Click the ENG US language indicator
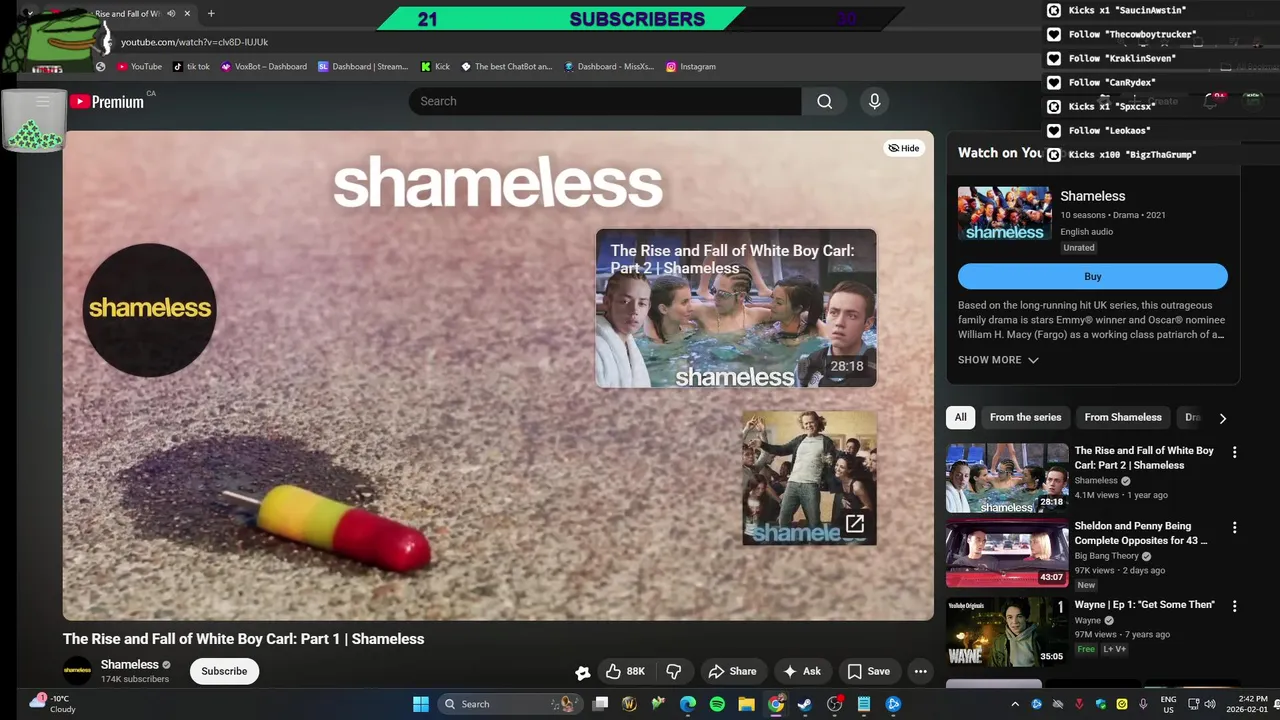The width and height of the screenshot is (1280, 720). tap(1168, 704)
